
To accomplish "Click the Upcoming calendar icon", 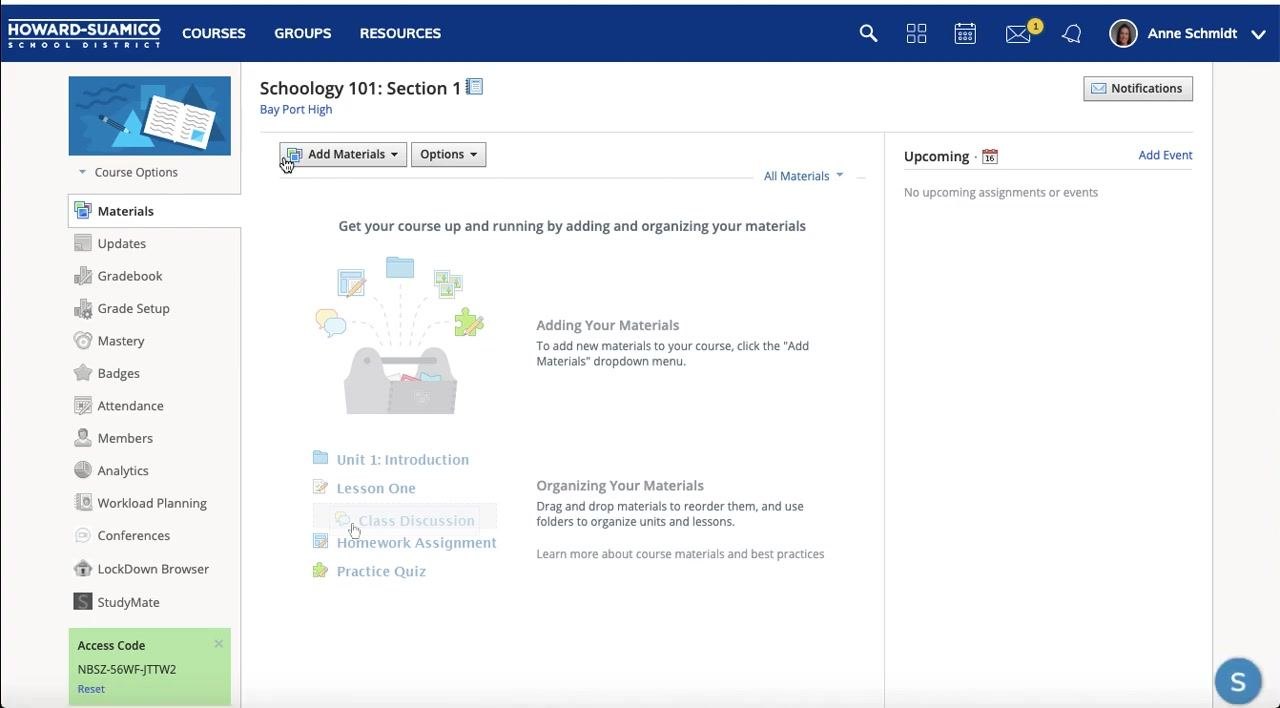I will click(x=990, y=156).
